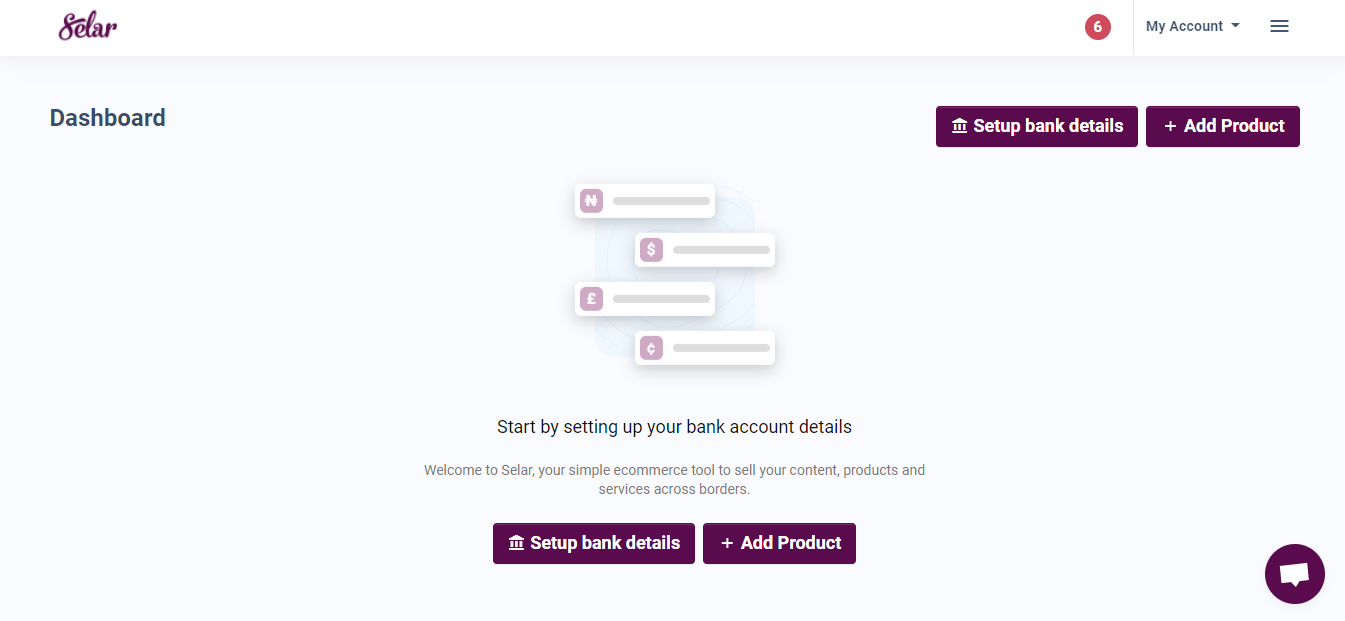Click the Dashboard heading
This screenshot has height=621, width=1345.
click(108, 118)
